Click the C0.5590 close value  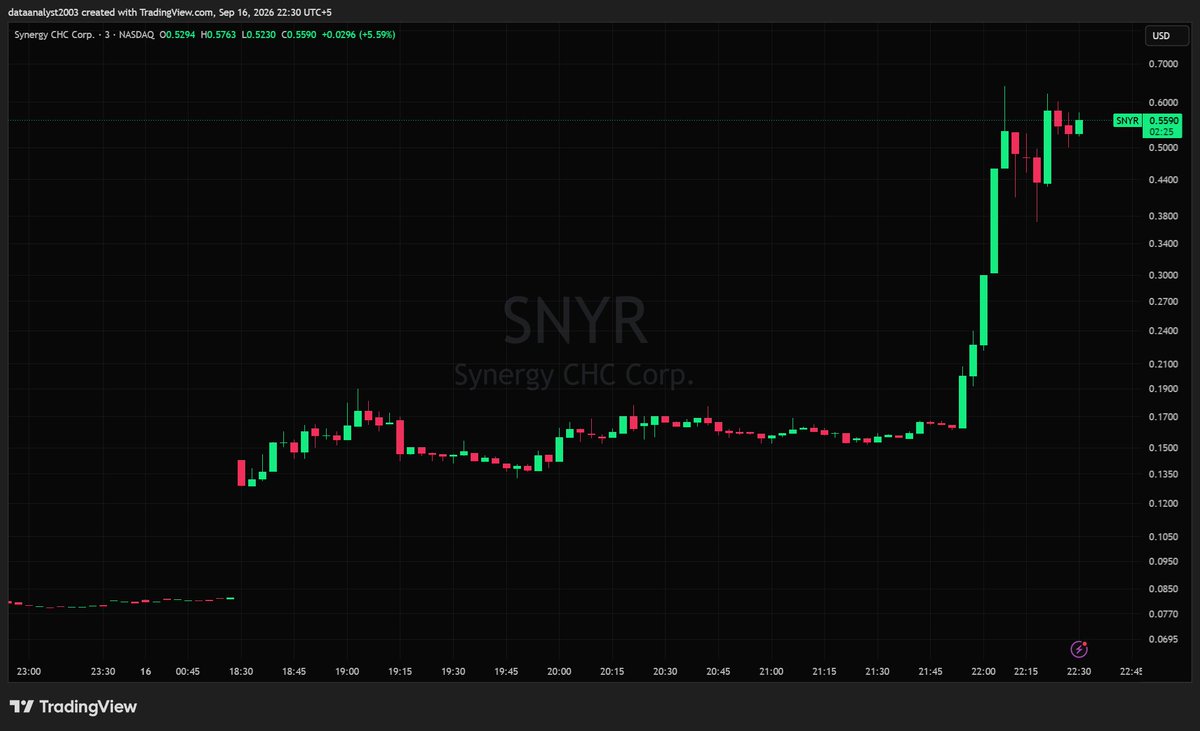pyautogui.click(x=301, y=34)
